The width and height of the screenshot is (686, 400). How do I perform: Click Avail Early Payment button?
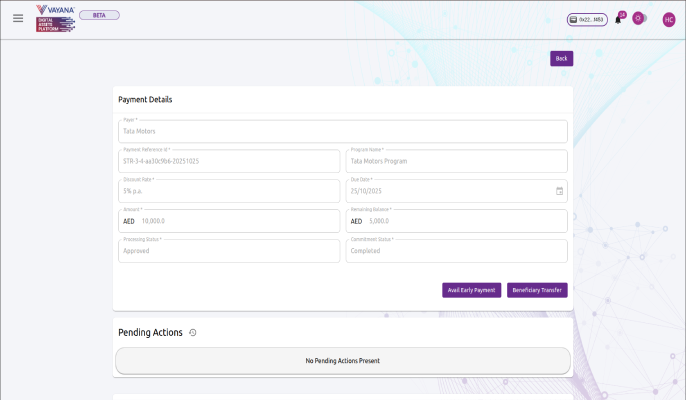tap(471, 290)
